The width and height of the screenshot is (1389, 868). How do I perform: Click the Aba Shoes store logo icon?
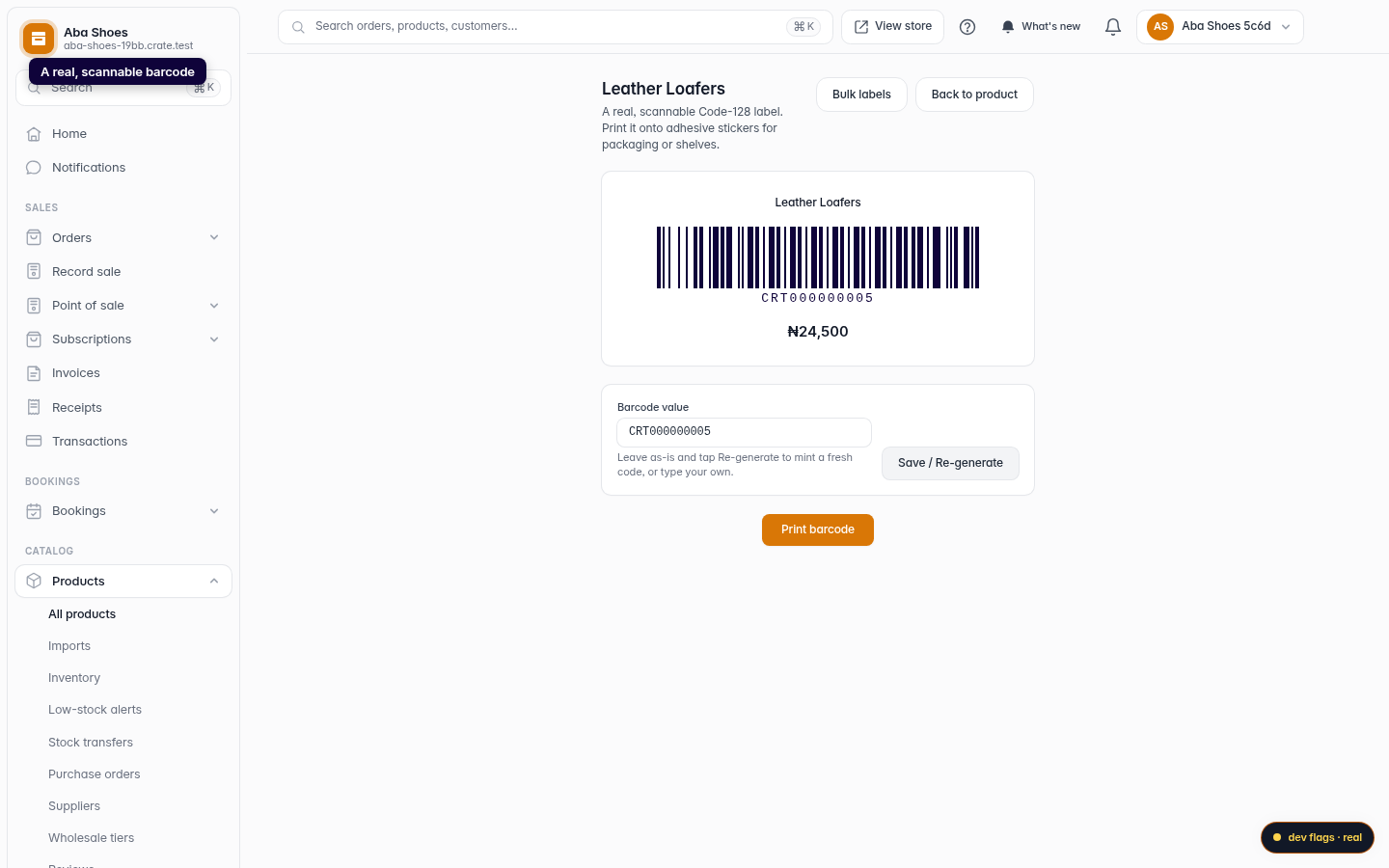39,39
